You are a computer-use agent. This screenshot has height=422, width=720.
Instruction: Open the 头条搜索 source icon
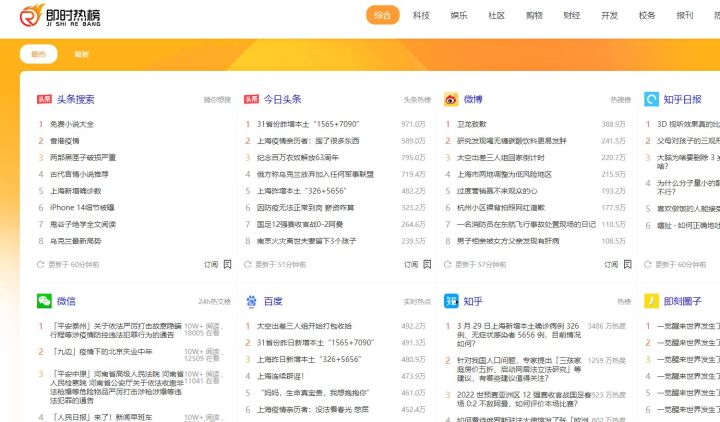coord(44,99)
